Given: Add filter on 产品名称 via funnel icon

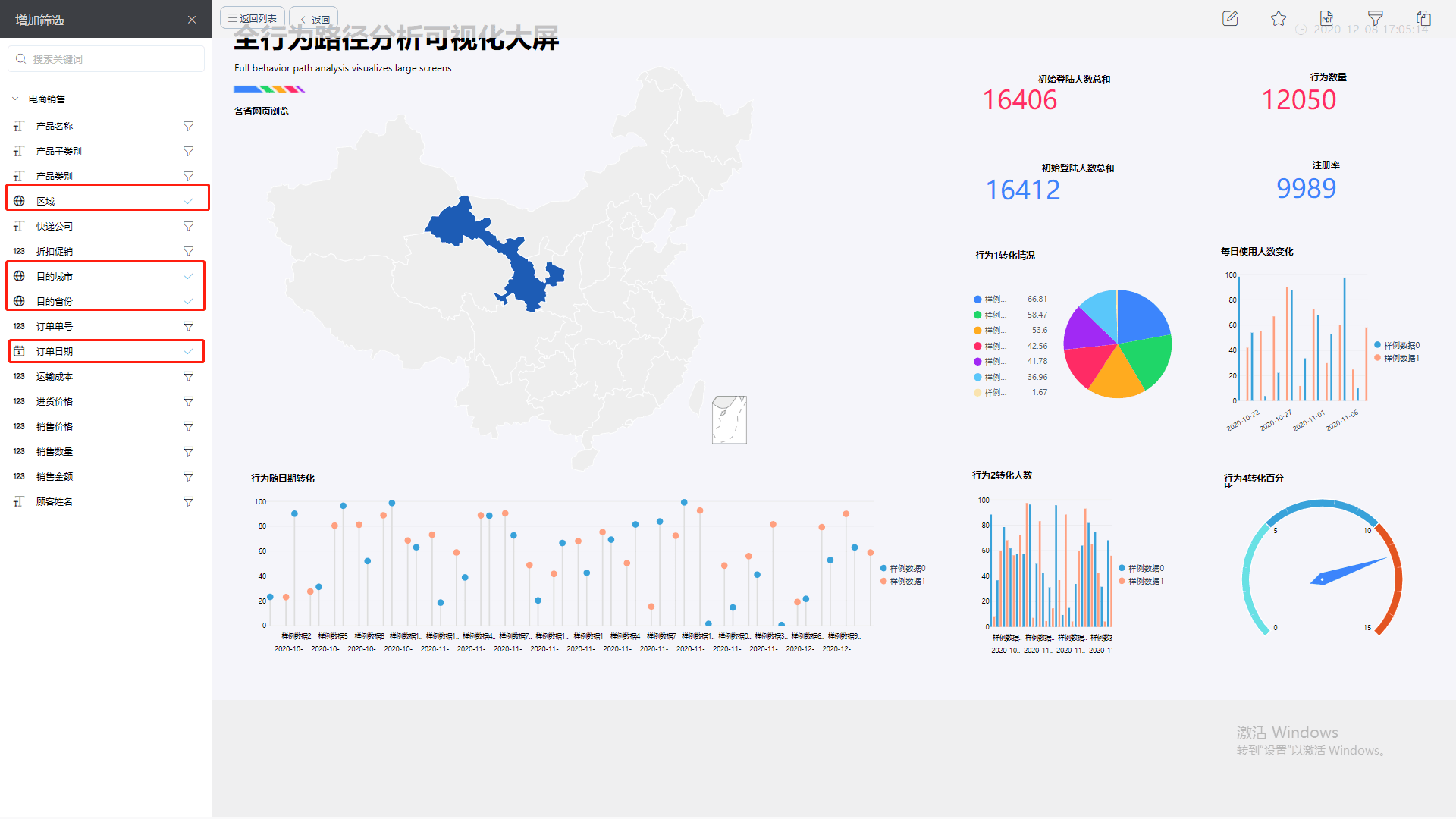Looking at the screenshot, I should (188, 126).
